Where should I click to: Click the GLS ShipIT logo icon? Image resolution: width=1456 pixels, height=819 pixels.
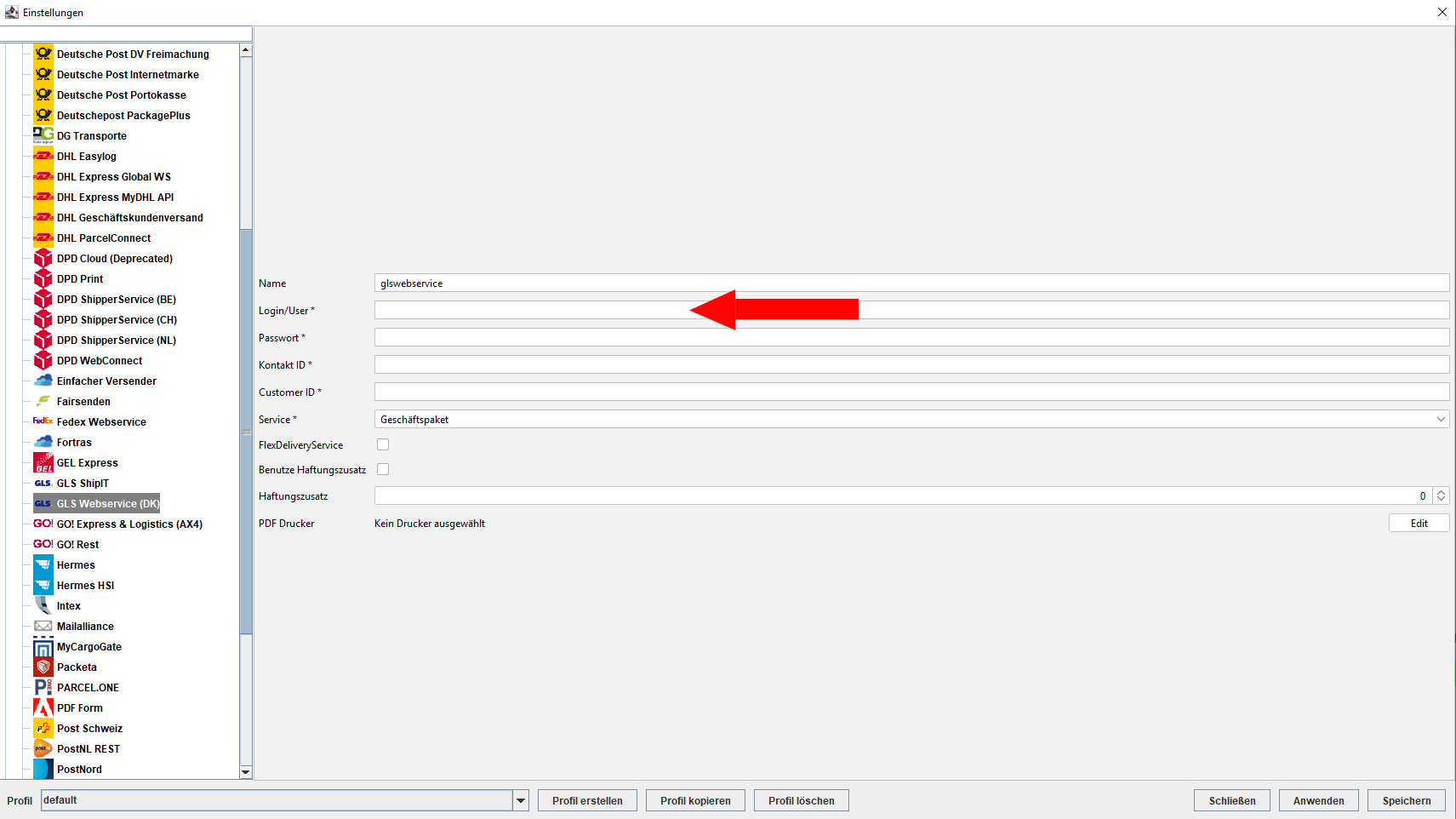pyautogui.click(x=43, y=483)
